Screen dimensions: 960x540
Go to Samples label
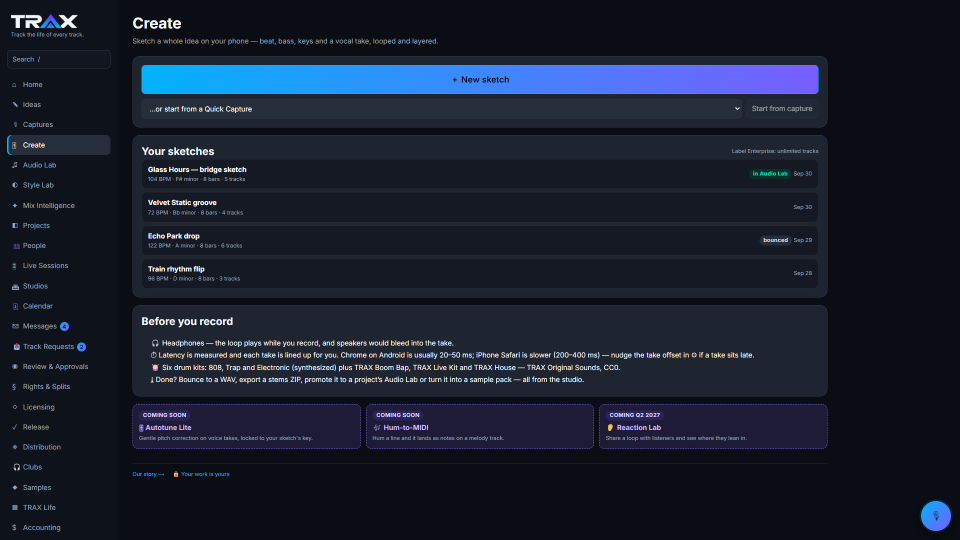click(x=37, y=488)
